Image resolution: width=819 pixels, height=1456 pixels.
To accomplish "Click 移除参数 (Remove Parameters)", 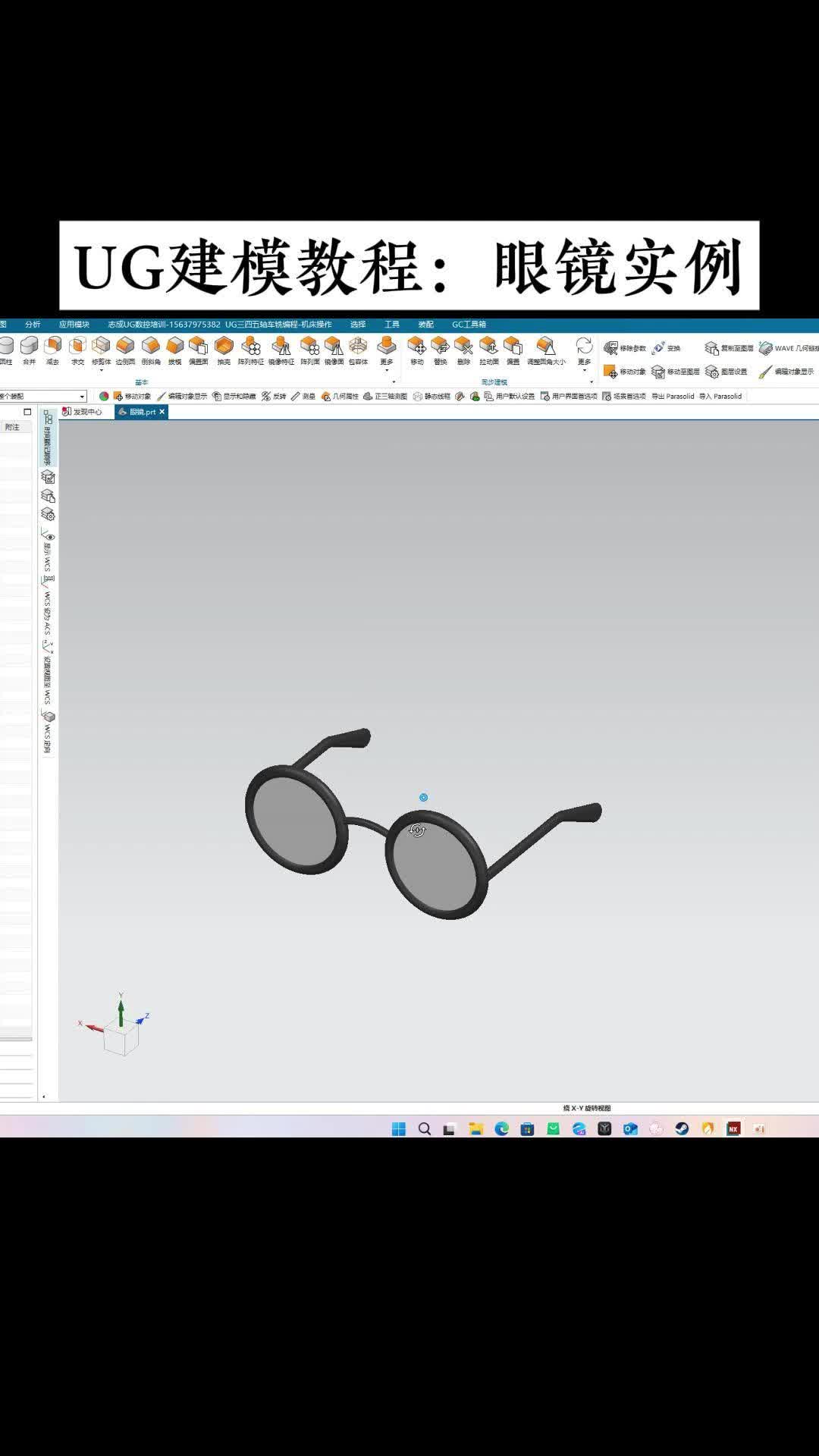I will pos(625,348).
